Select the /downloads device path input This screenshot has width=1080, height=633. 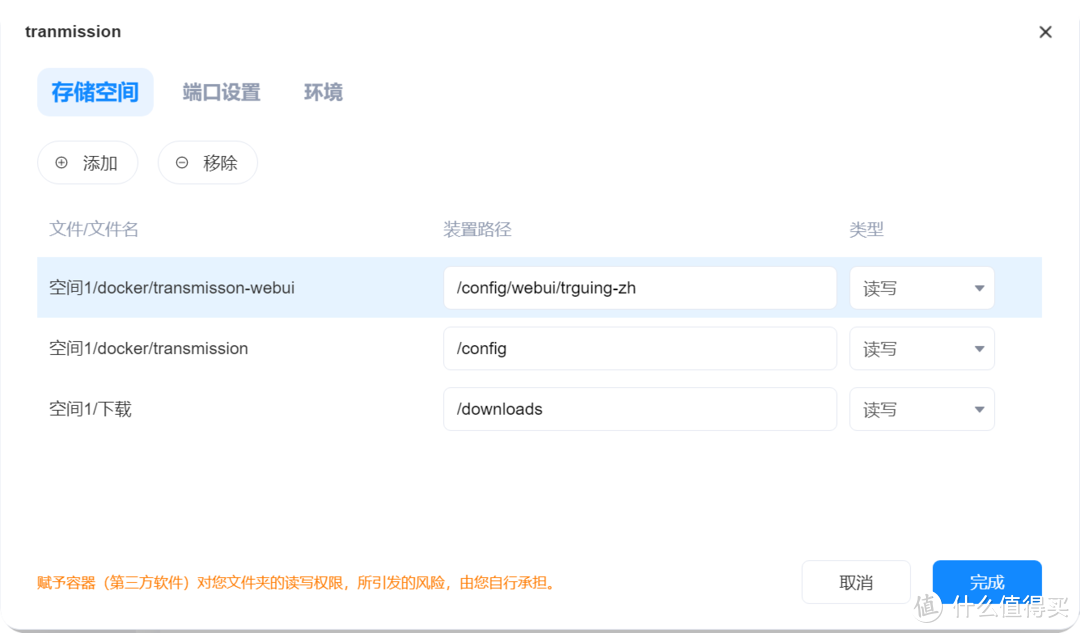point(640,408)
